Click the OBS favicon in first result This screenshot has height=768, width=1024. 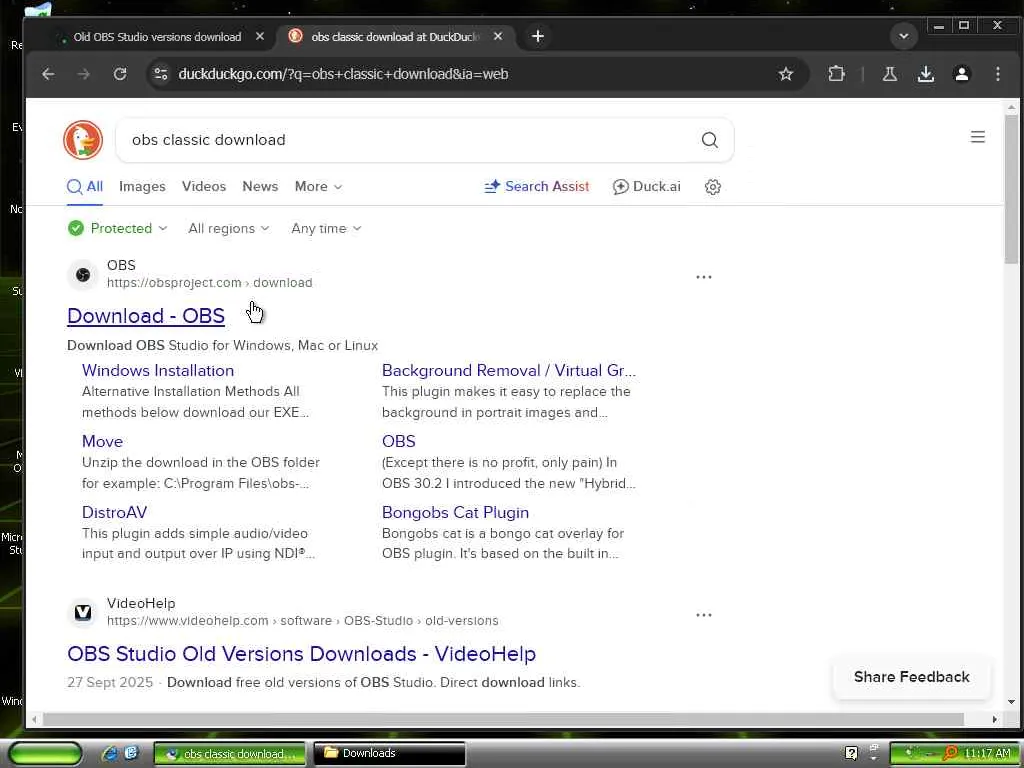click(83, 275)
